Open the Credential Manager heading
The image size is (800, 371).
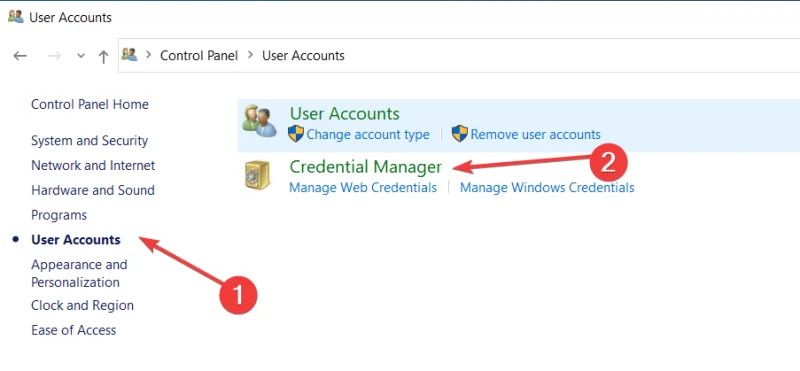point(365,167)
